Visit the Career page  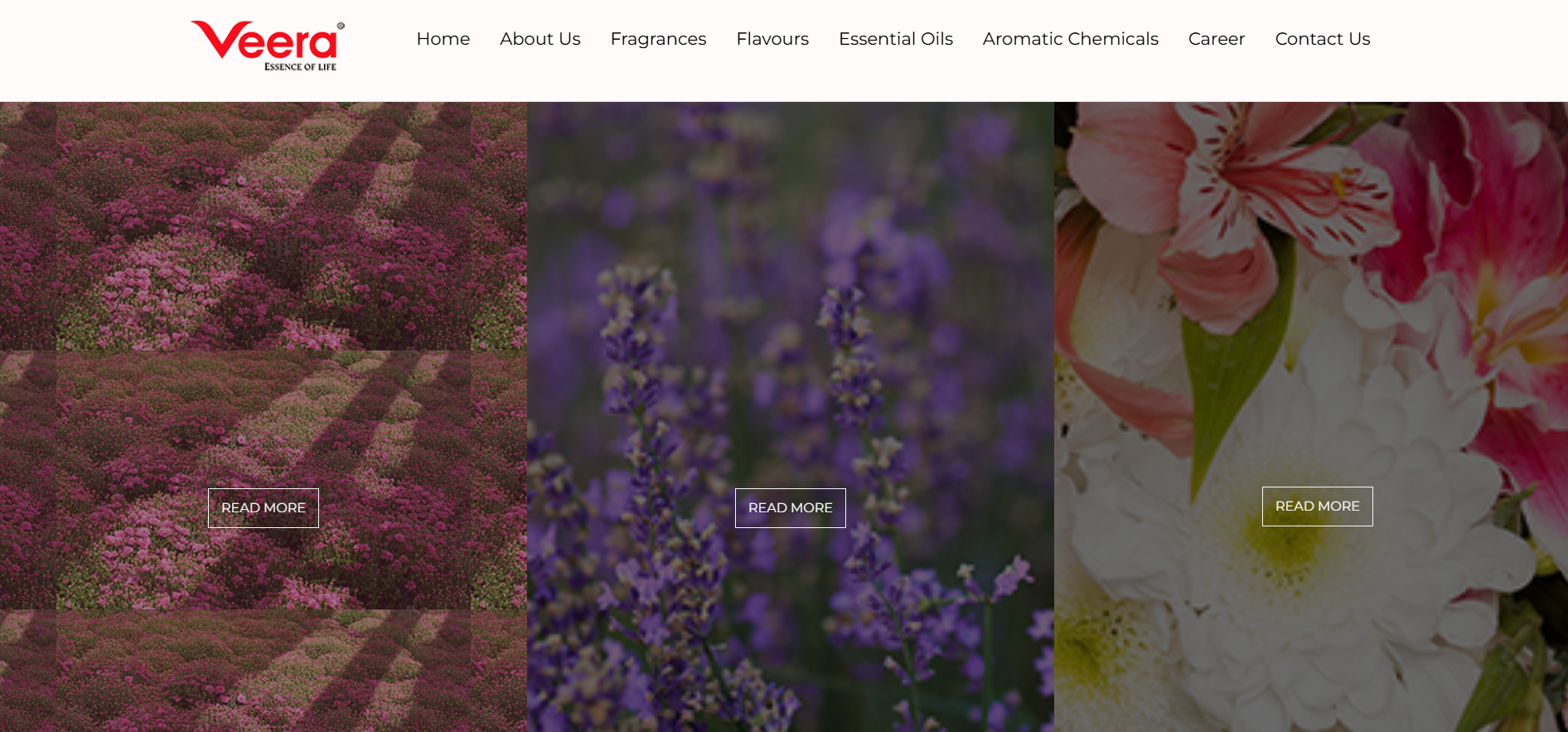click(x=1216, y=39)
